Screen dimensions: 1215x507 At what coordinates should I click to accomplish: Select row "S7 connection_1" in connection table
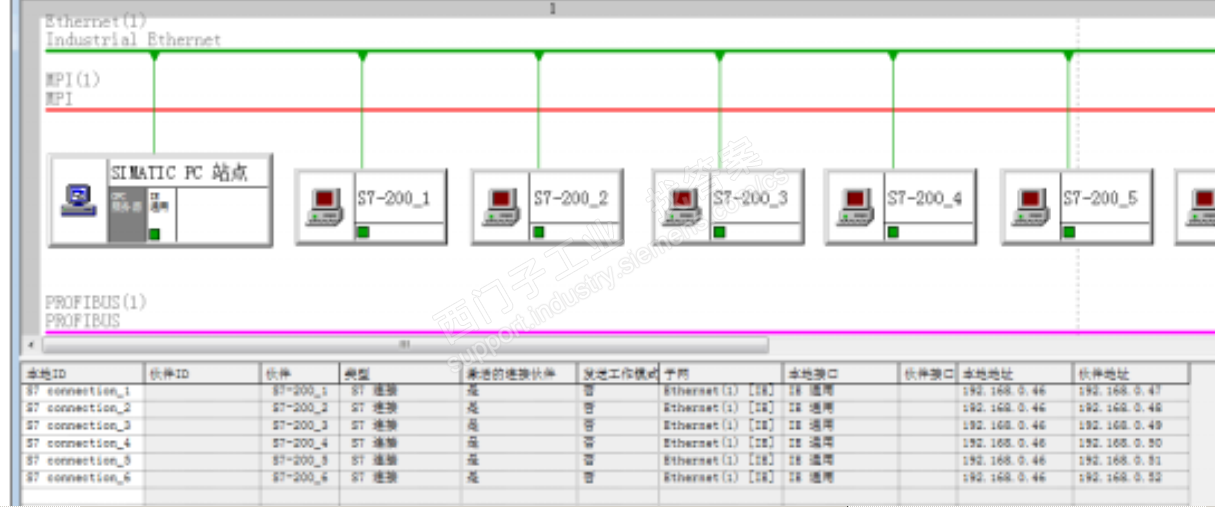(605, 391)
